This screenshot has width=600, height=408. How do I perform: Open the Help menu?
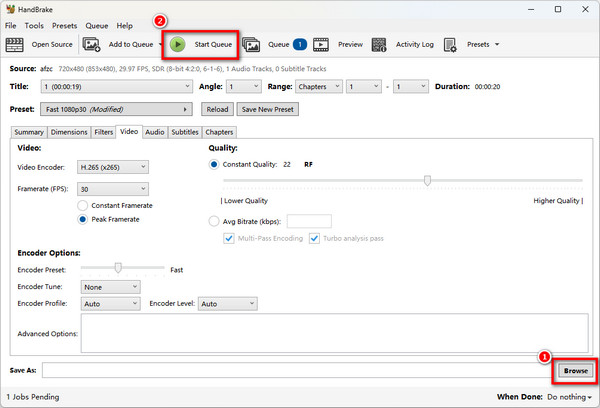[x=125, y=26]
